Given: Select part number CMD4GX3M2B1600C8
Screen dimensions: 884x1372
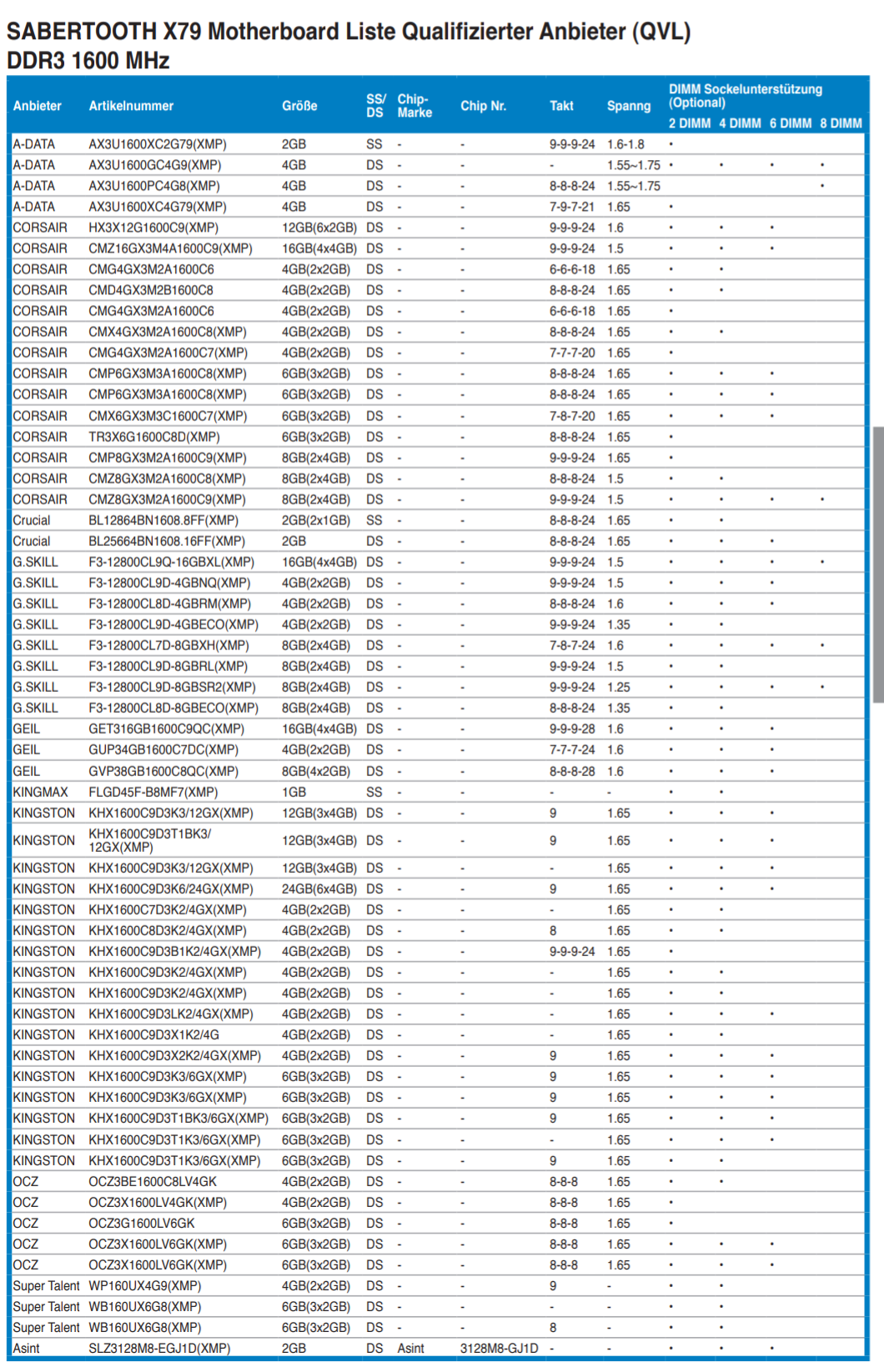Looking at the screenshot, I should (151, 290).
